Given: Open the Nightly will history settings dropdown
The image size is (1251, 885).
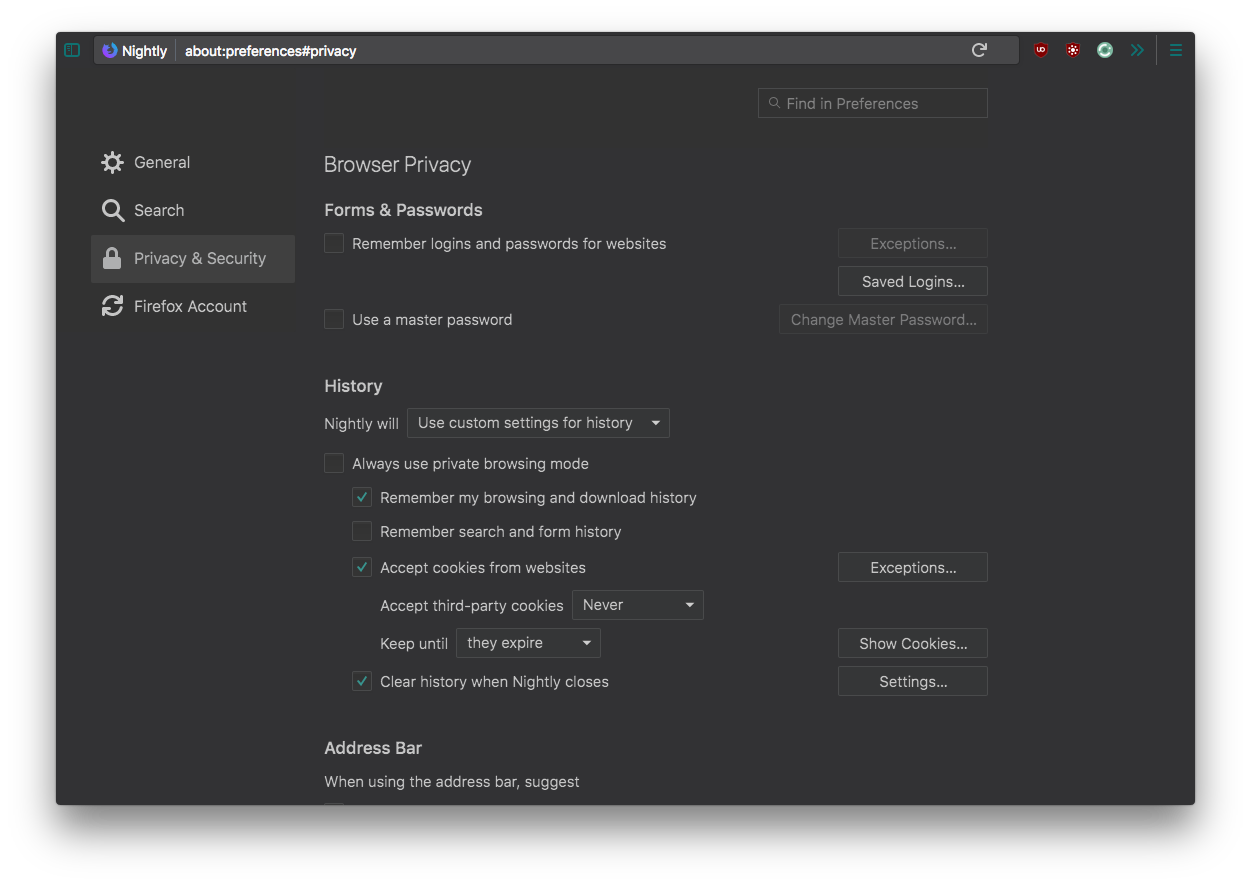Looking at the screenshot, I should [538, 423].
